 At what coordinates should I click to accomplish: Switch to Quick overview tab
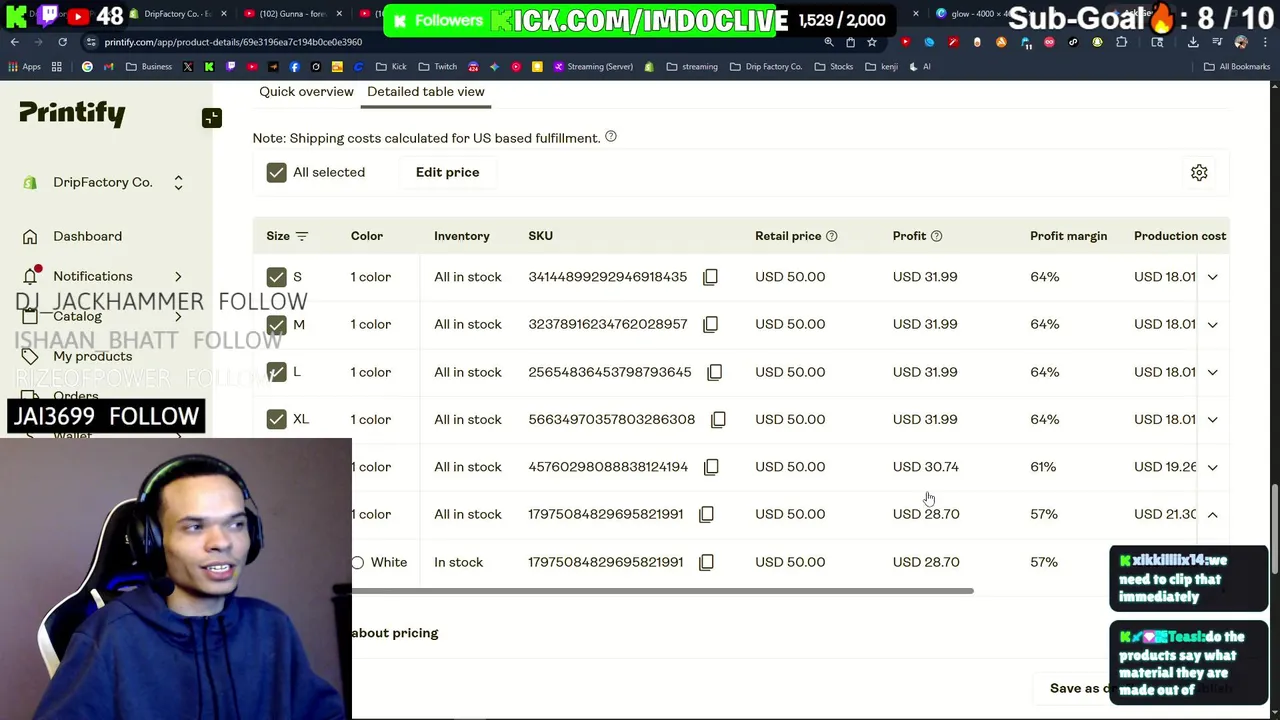[x=306, y=91]
